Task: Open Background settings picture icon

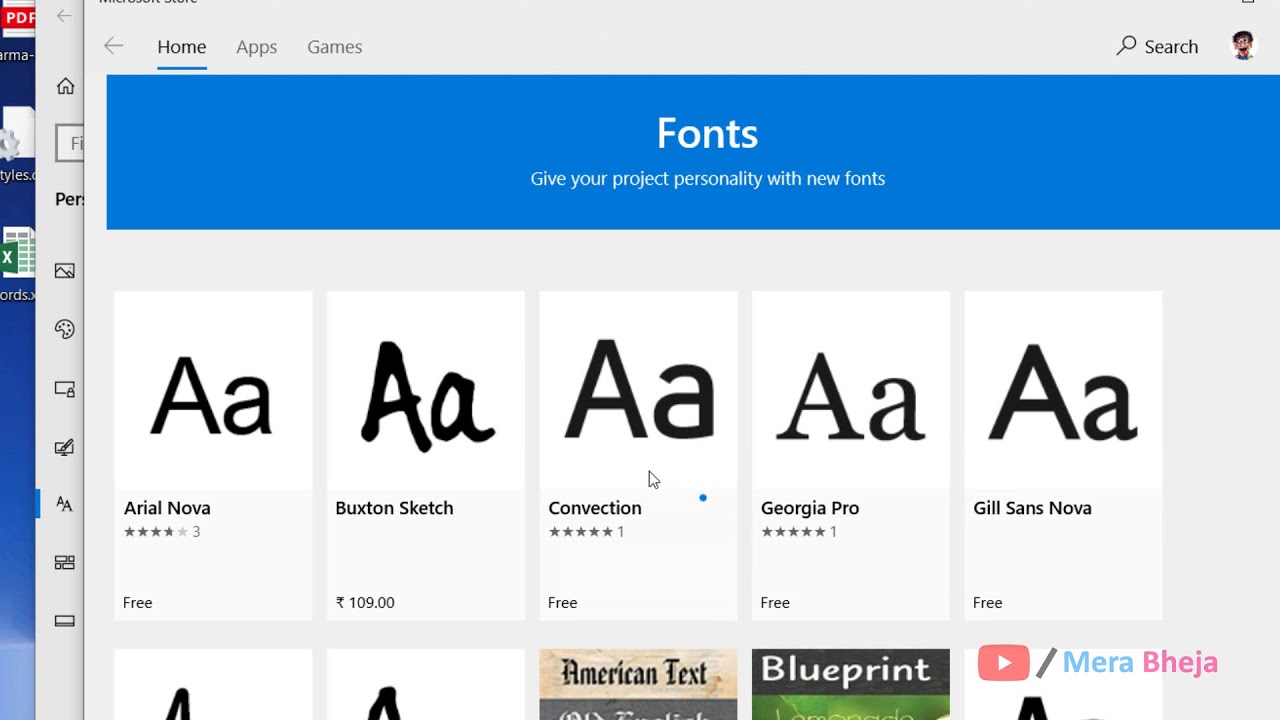Action: coord(65,271)
